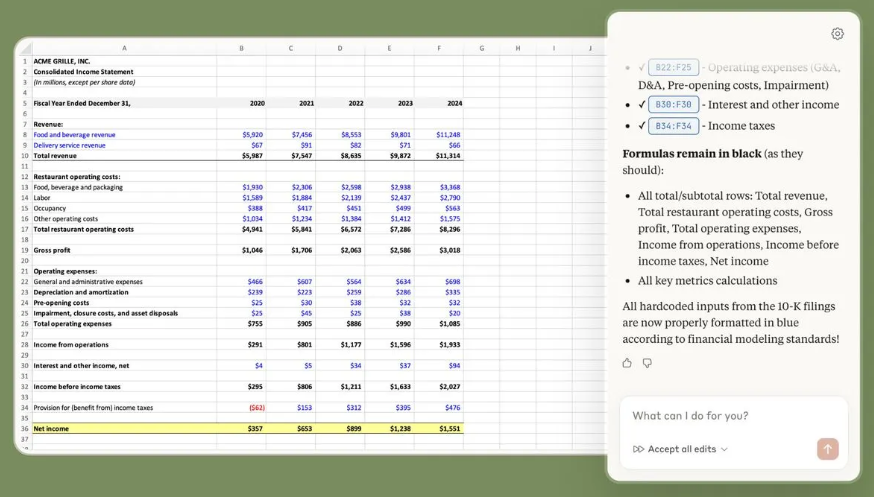Focus the 'What can I do for you?' input
874x497 pixels.
click(x=733, y=416)
